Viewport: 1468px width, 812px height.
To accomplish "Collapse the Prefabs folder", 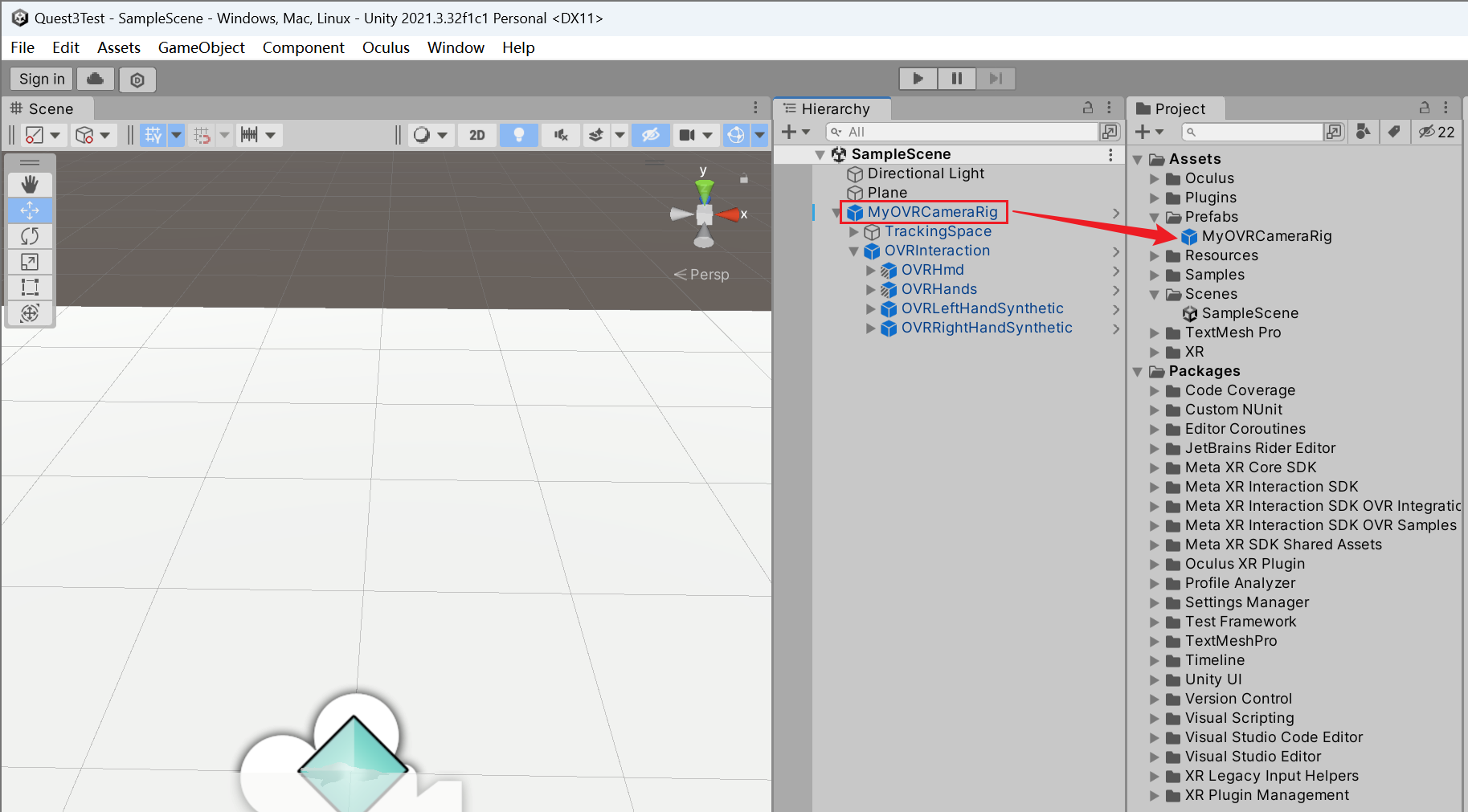I will coord(1155,218).
